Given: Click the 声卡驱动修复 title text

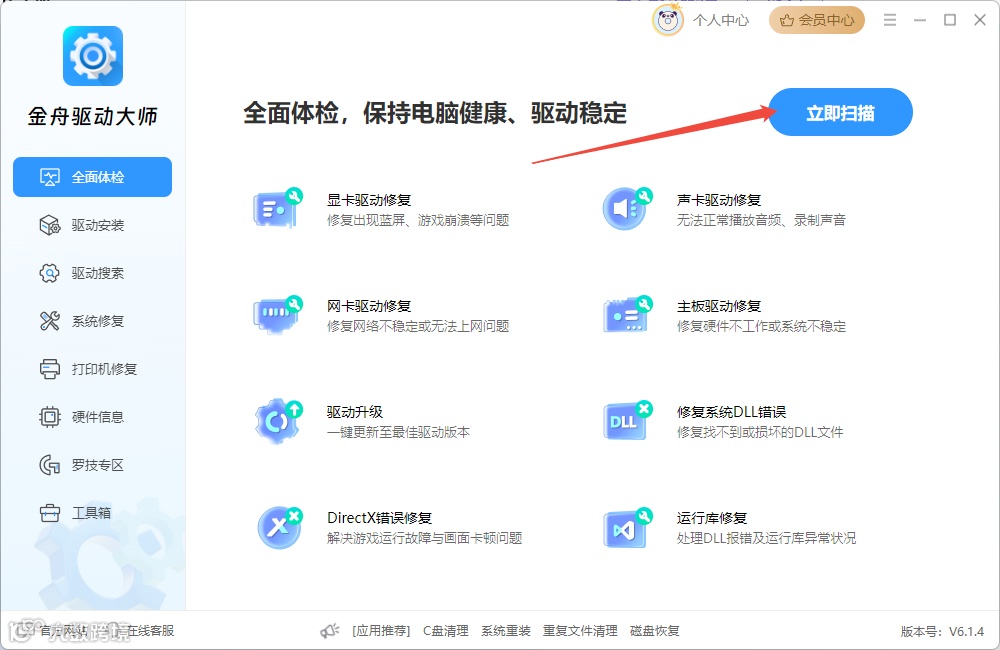Looking at the screenshot, I should (x=719, y=200).
